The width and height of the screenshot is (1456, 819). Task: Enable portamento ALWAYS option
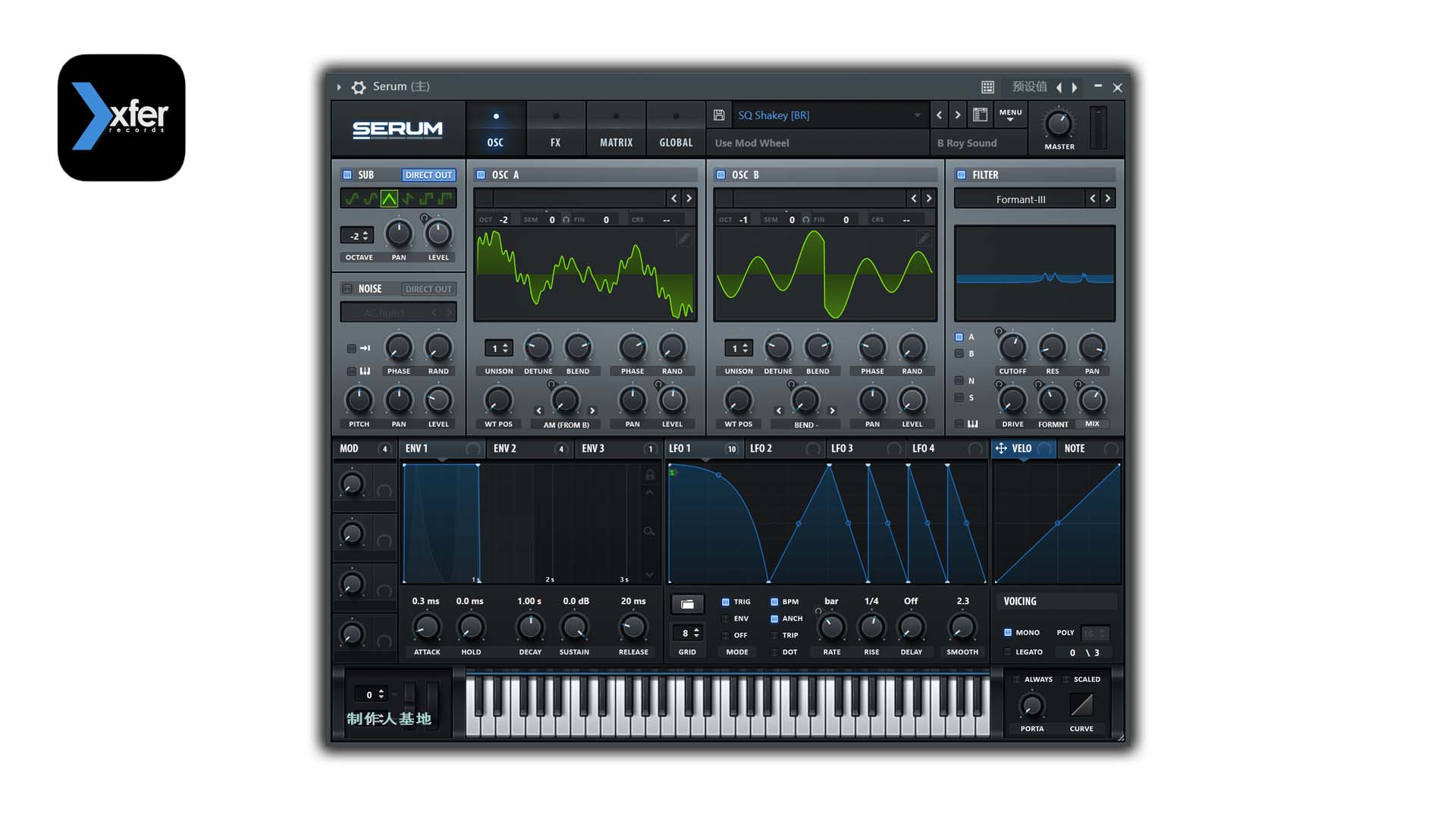(x=1017, y=679)
